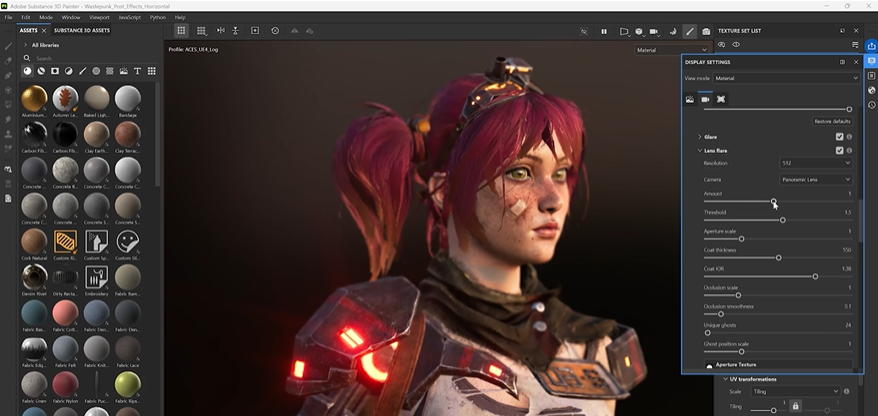The width and height of the screenshot is (878, 416).
Task: Pause the viewport rendering
Action: tap(604, 31)
